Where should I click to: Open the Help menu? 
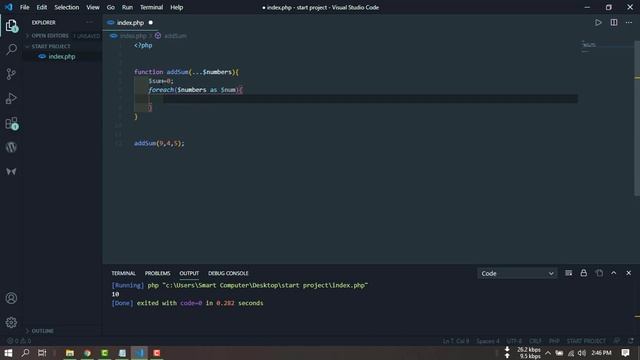click(176, 7)
